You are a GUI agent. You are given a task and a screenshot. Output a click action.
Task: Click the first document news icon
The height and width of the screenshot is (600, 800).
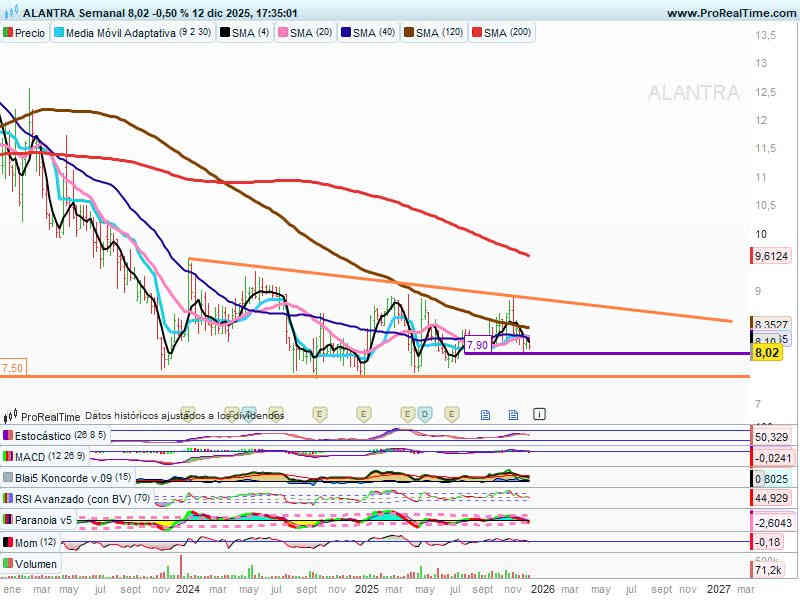(x=485, y=413)
